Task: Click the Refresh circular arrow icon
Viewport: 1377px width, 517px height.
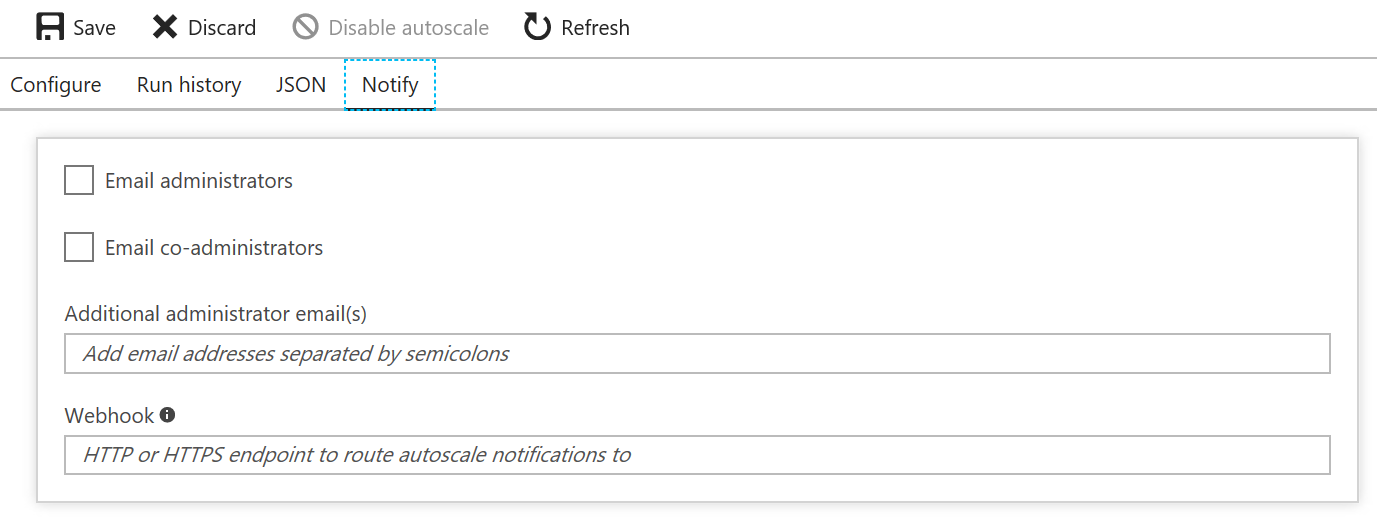Action: click(537, 27)
